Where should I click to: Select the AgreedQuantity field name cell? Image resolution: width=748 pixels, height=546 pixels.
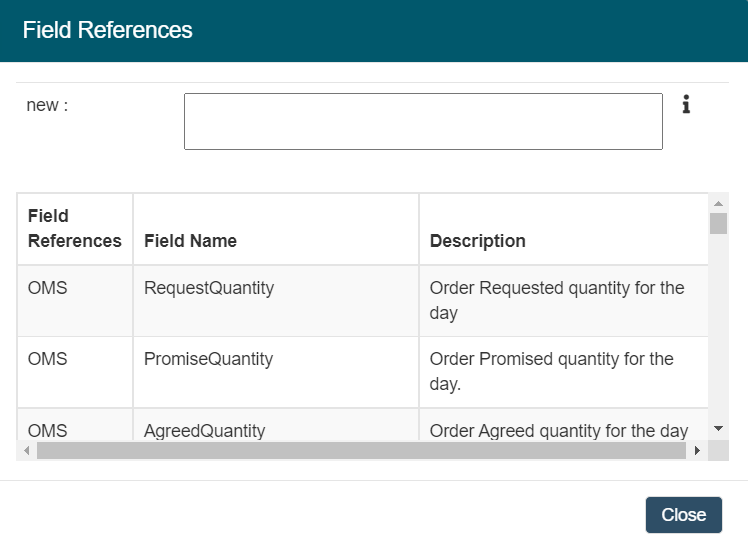(x=205, y=431)
